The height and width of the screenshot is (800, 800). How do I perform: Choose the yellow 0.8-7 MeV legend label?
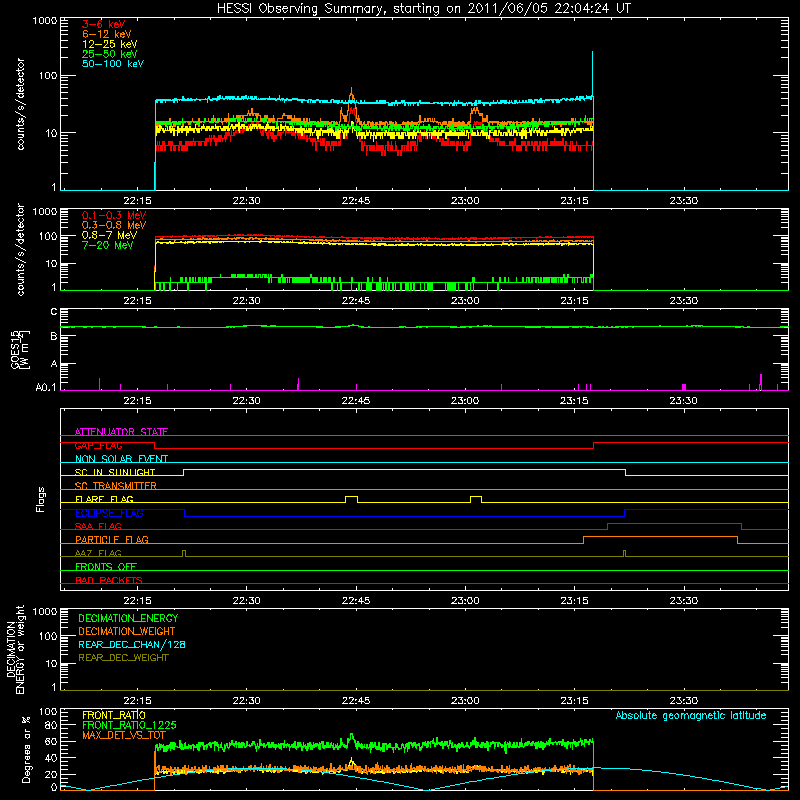(x=109, y=235)
